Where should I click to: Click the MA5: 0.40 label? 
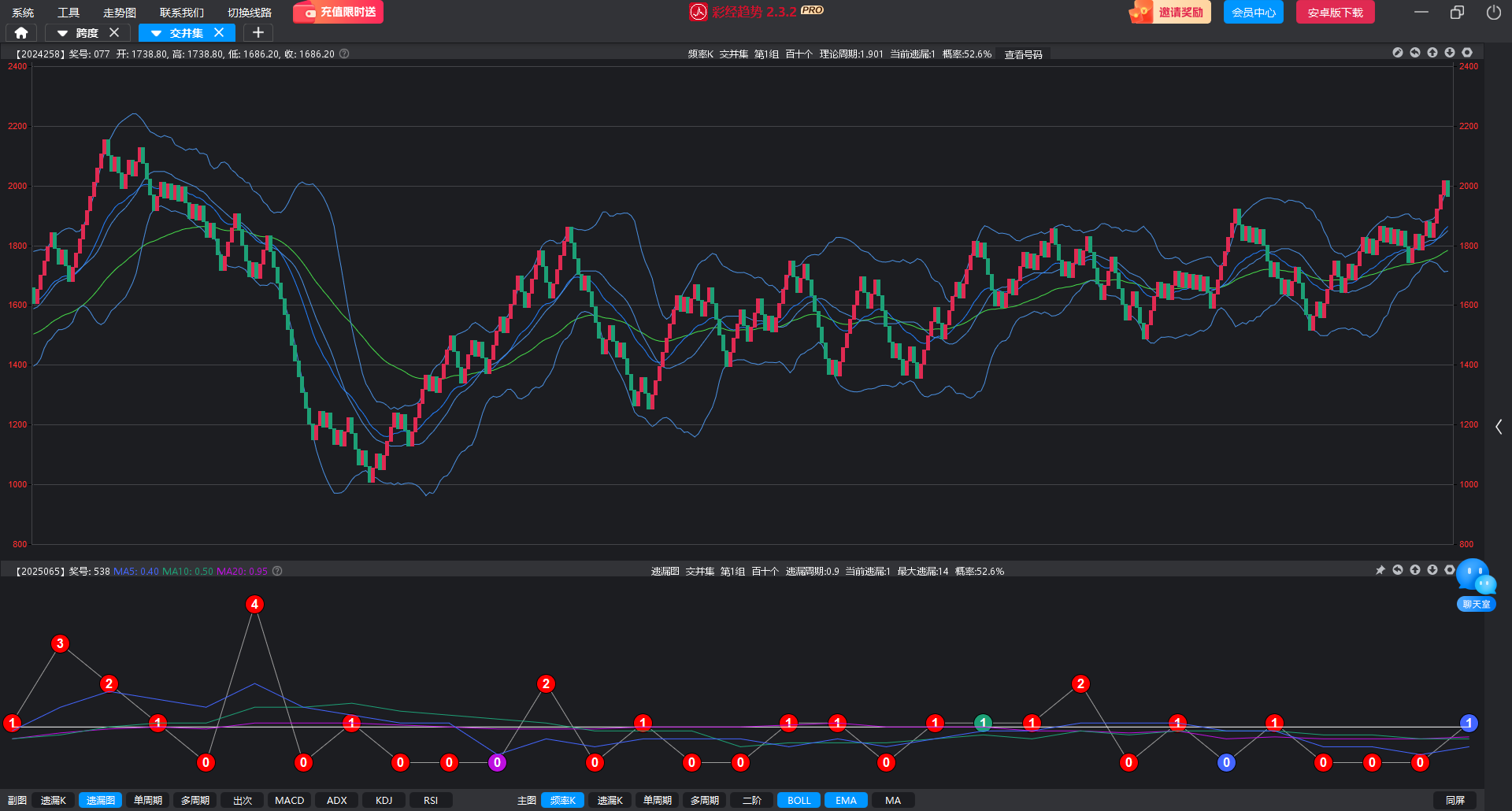coord(136,572)
